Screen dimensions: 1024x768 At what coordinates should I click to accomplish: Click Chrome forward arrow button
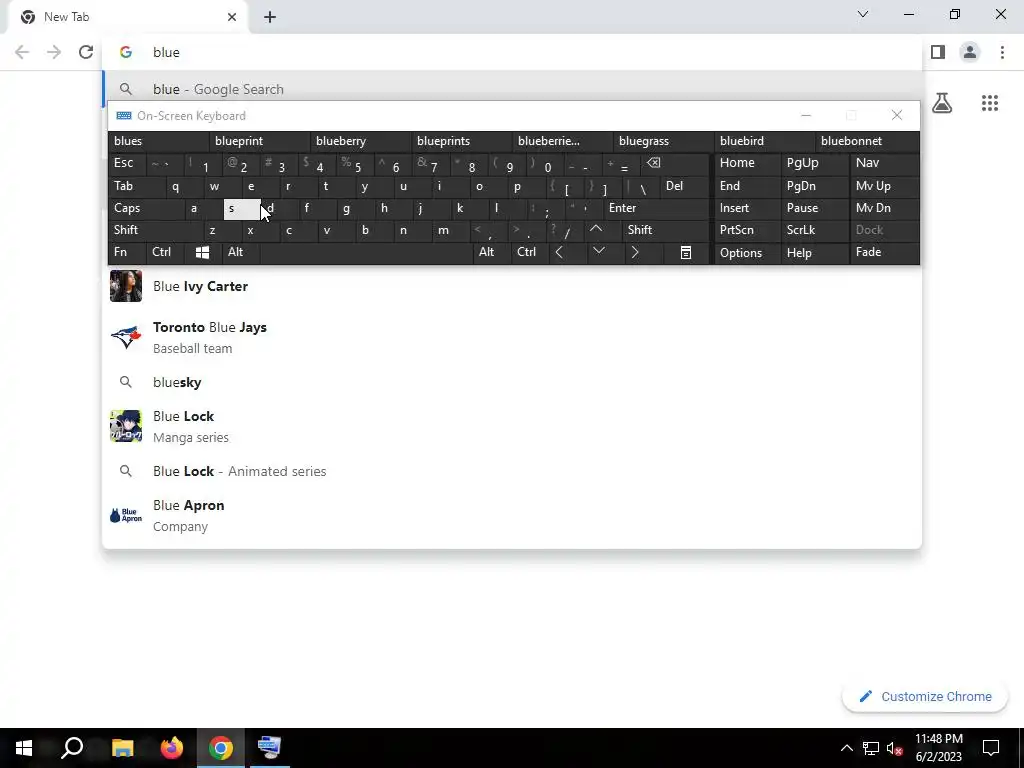(54, 52)
